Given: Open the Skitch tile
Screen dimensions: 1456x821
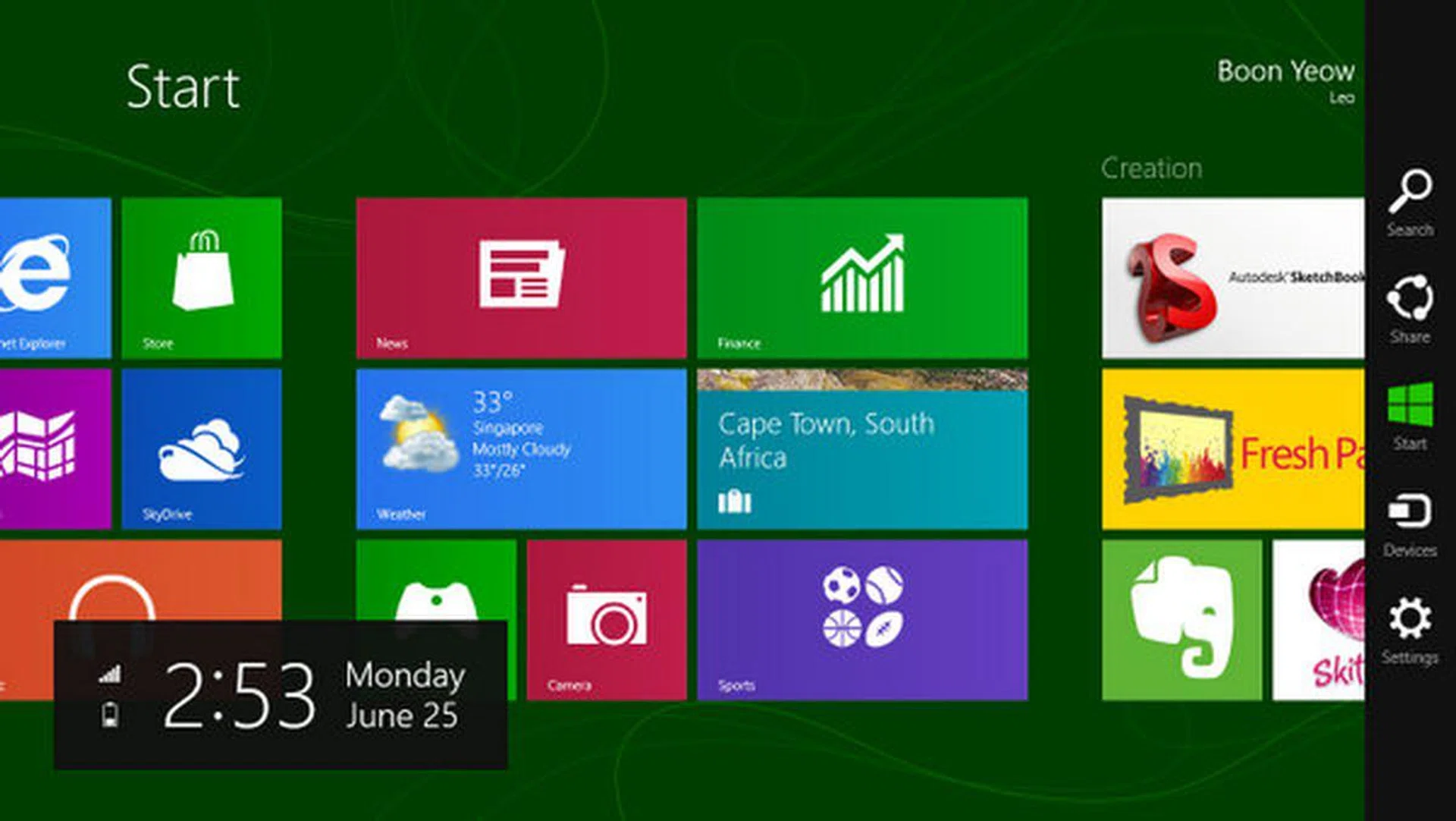Looking at the screenshot, I should (x=1319, y=619).
